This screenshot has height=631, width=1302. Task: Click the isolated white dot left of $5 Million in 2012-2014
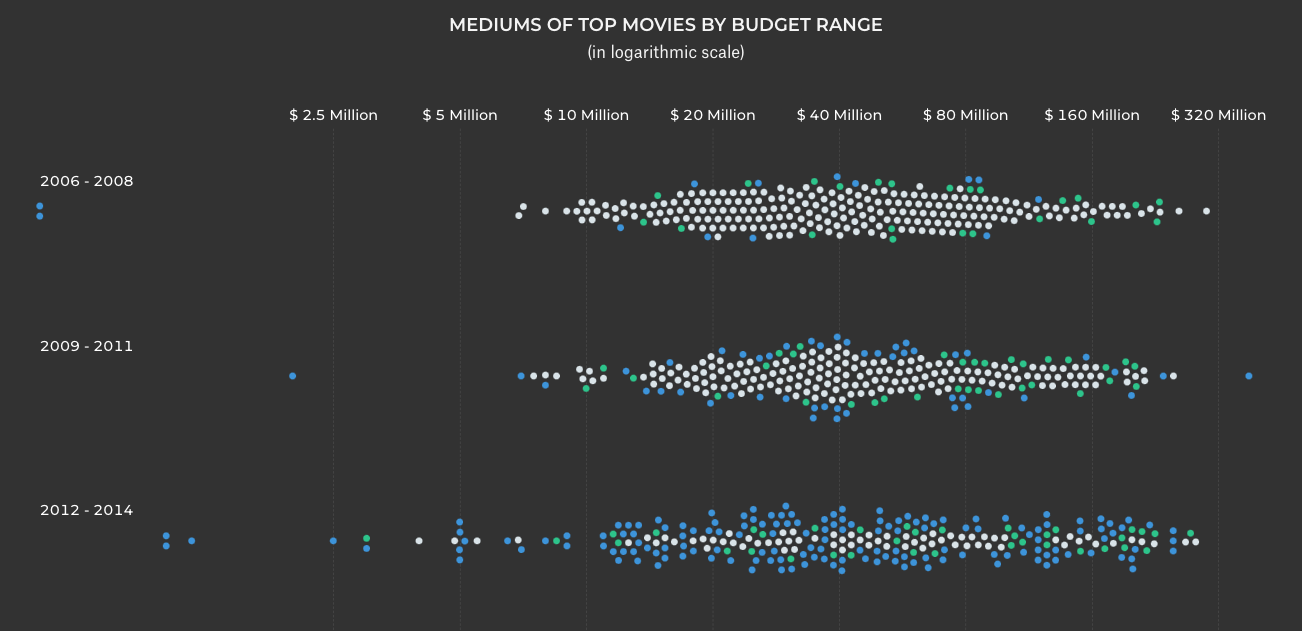coord(419,541)
